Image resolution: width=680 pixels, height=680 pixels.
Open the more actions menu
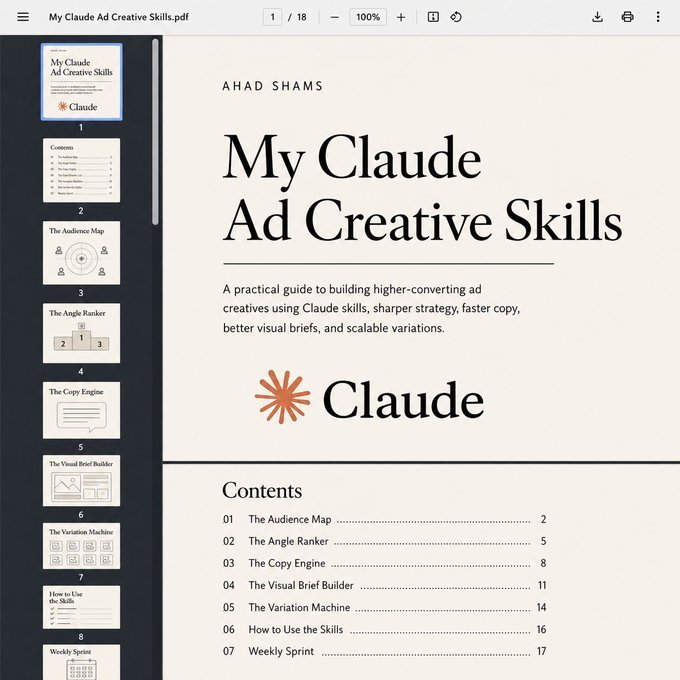[x=658, y=17]
